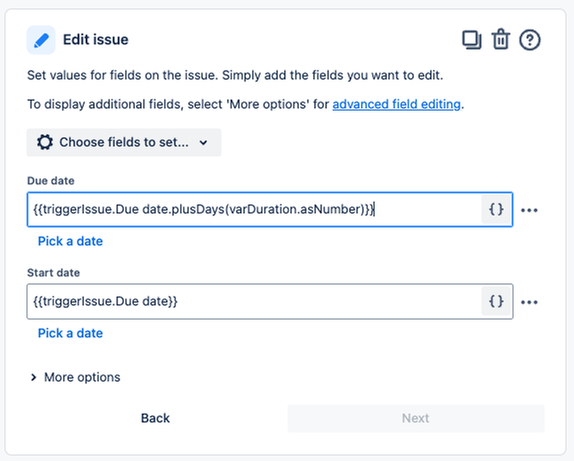The image size is (574, 461).
Task: Click the Back button
Action: (155, 418)
